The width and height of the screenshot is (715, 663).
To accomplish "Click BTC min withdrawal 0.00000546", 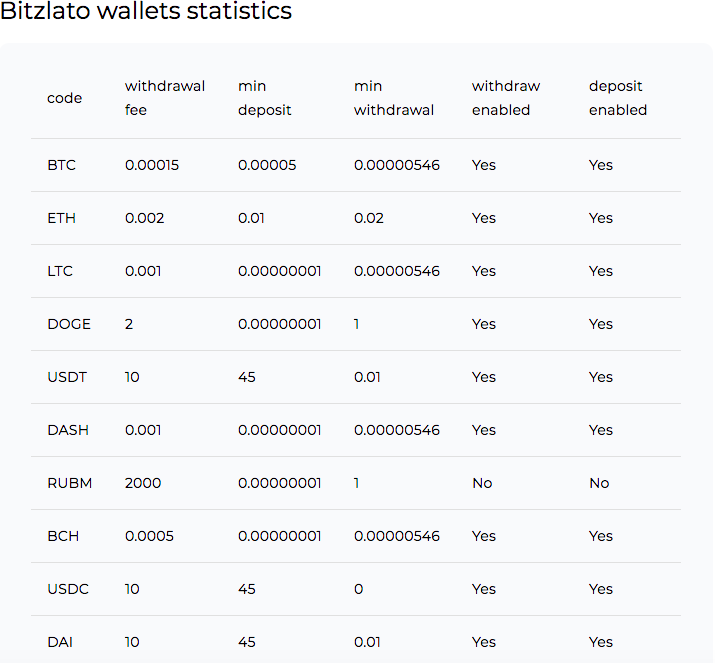I will click(x=397, y=165).
